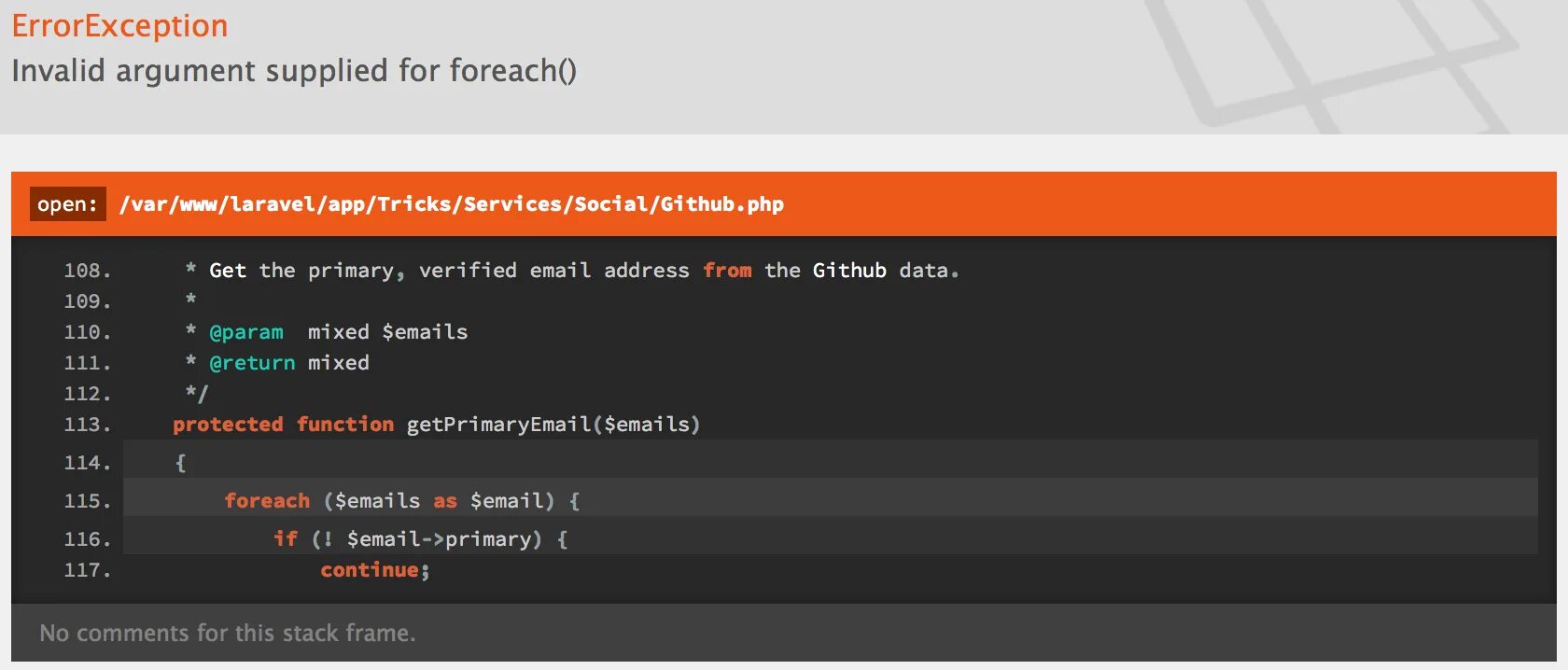
Task: Click line number 108
Action: click(87, 271)
